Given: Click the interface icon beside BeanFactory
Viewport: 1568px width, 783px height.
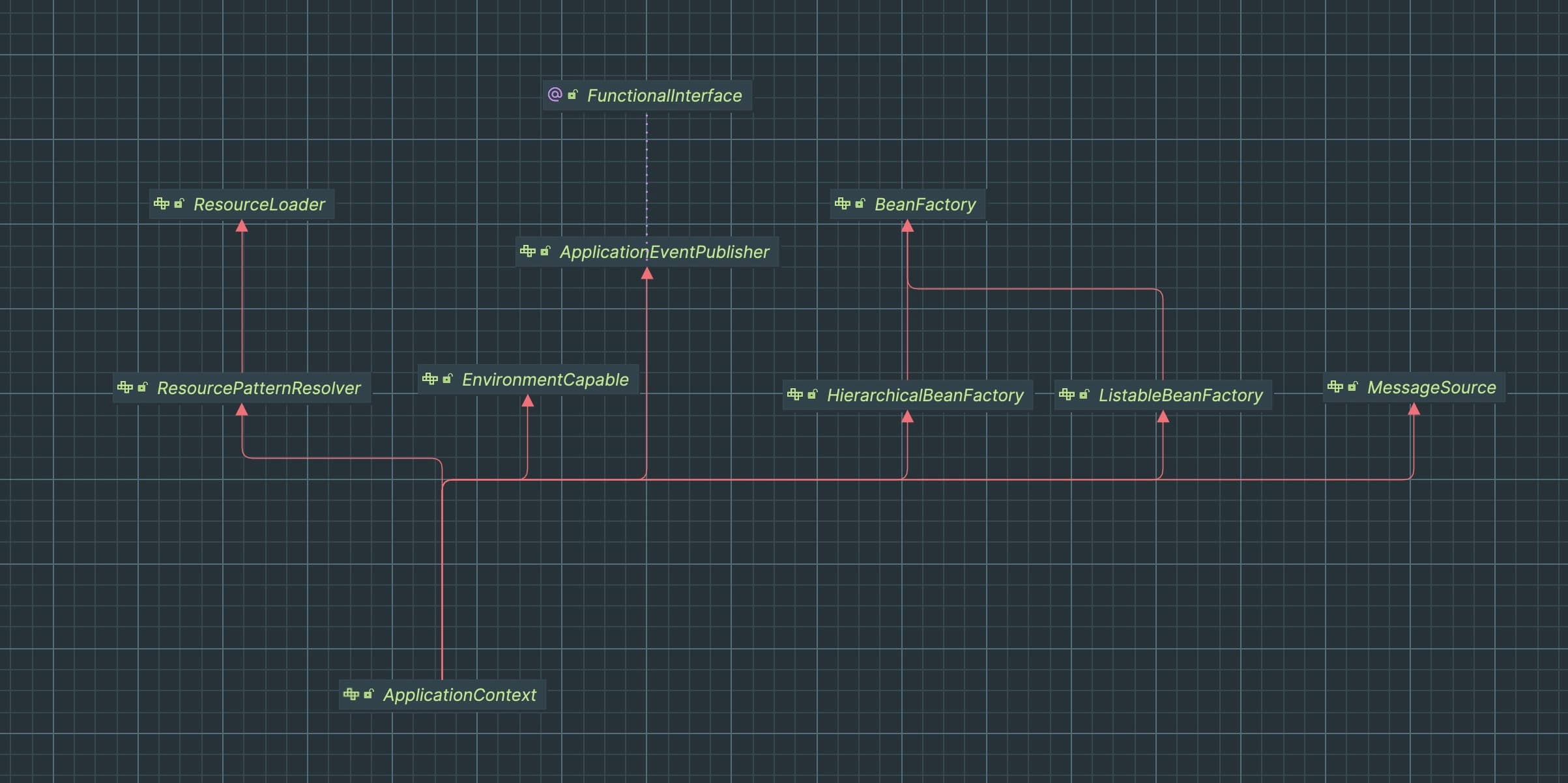Looking at the screenshot, I should tap(842, 204).
